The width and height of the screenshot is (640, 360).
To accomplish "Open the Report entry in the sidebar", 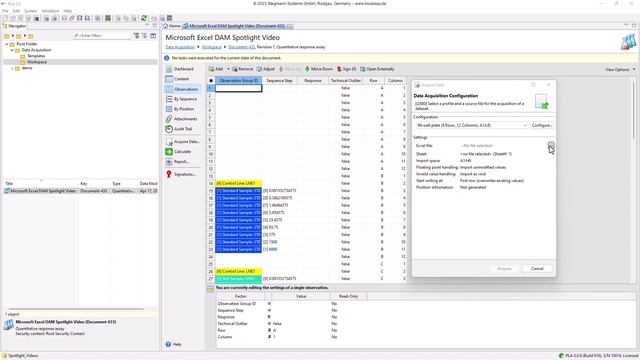I will point(178,162).
